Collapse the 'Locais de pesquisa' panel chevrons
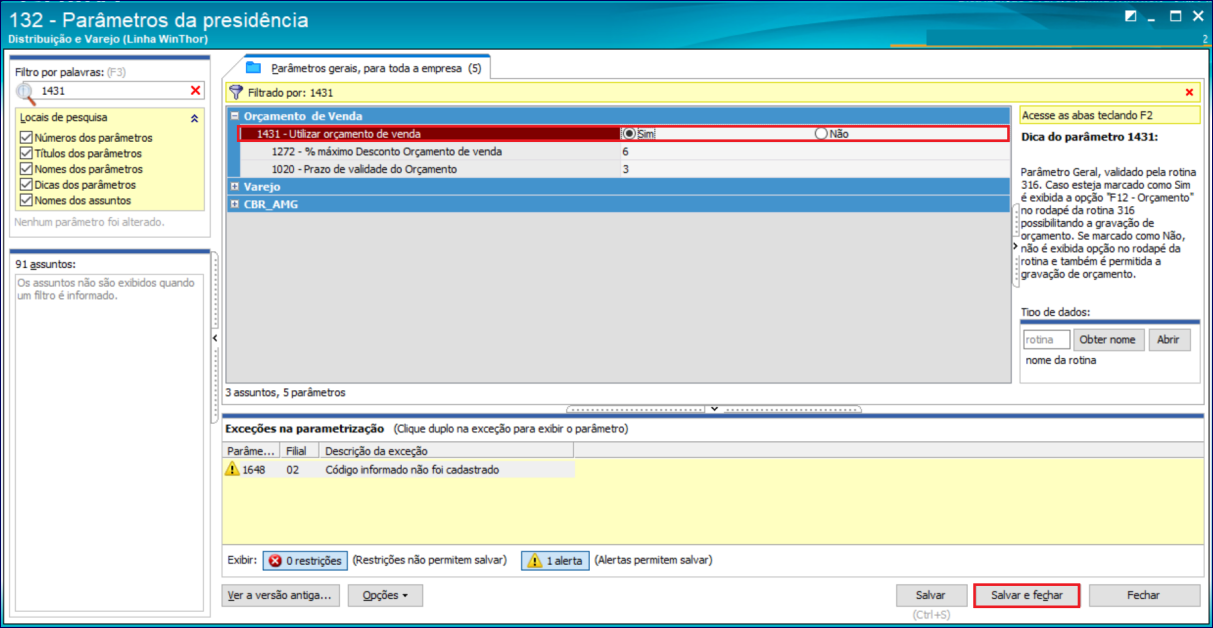Image resolution: width=1213 pixels, height=628 pixels. pyautogui.click(x=194, y=118)
